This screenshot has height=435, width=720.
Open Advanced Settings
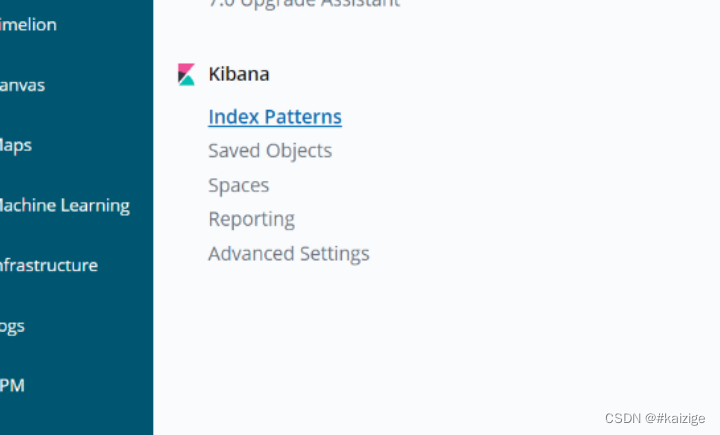pos(289,254)
